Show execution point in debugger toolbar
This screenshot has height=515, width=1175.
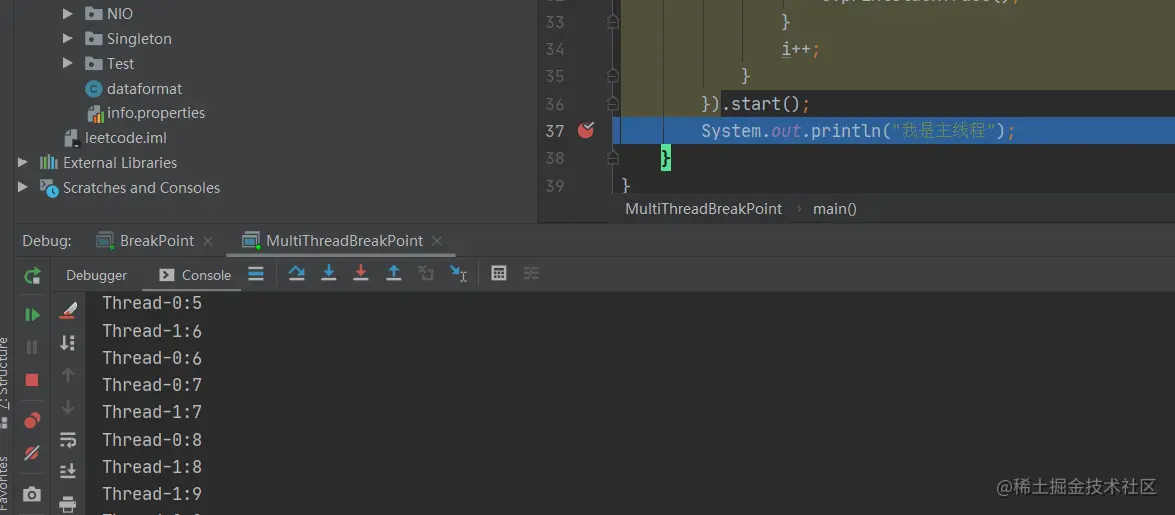(x=256, y=274)
